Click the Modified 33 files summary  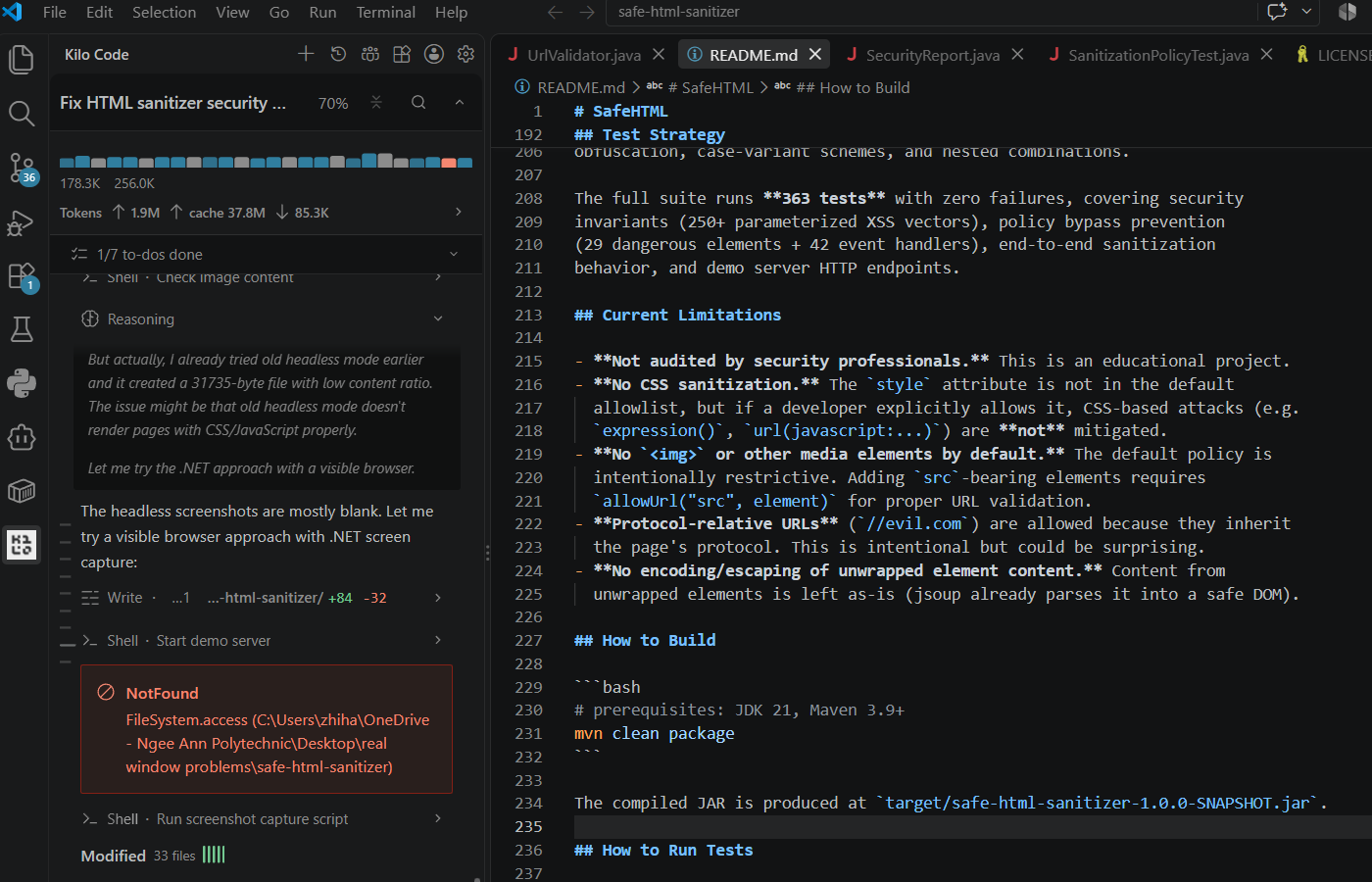(153, 856)
